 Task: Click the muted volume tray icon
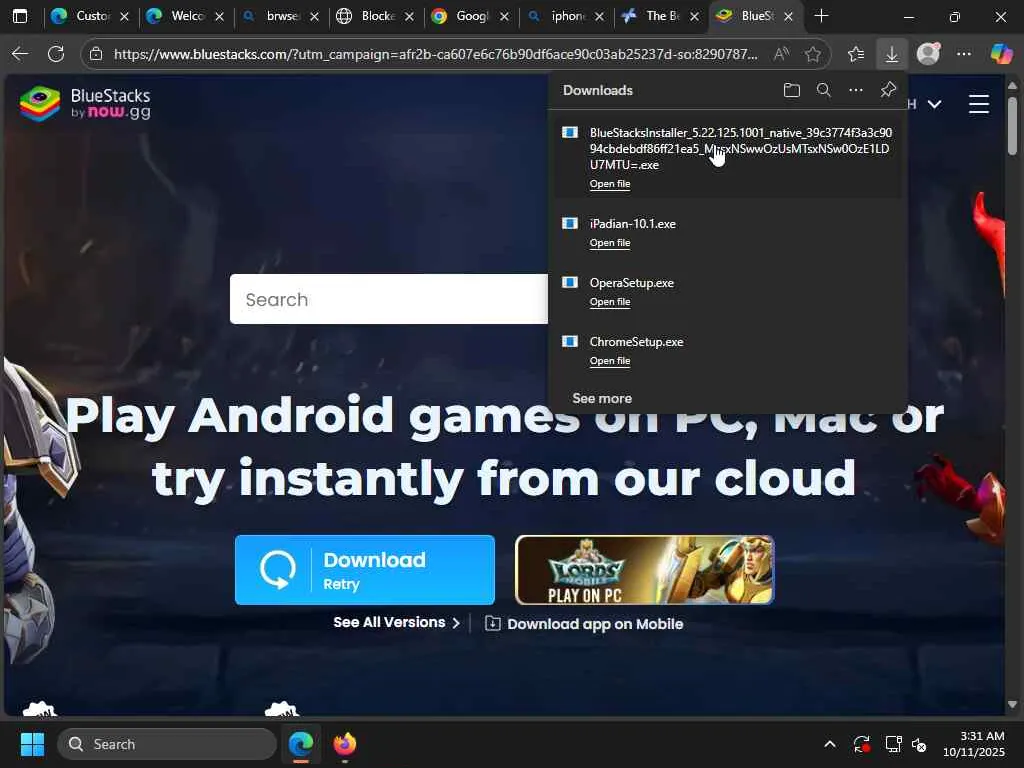920,744
